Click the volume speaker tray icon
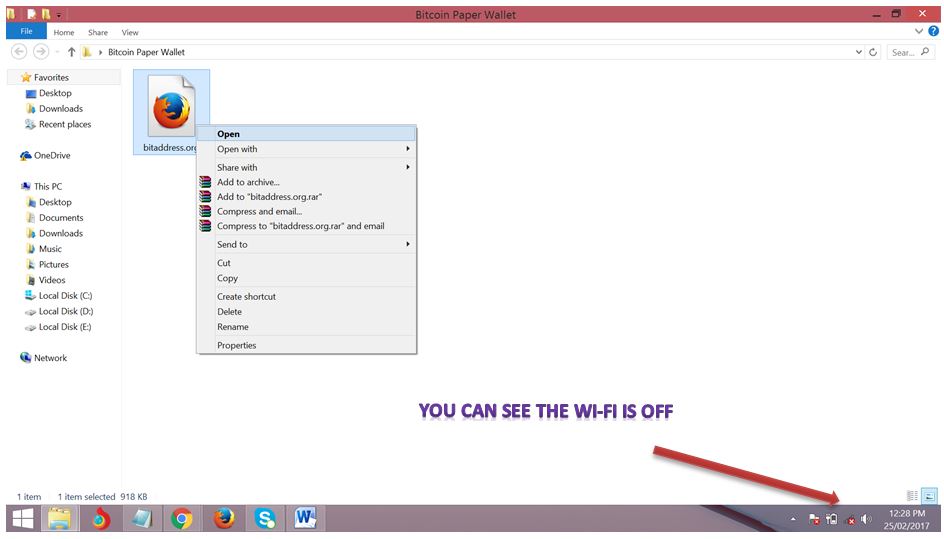Viewport: 944px width, 539px height. (x=866, y=519)
